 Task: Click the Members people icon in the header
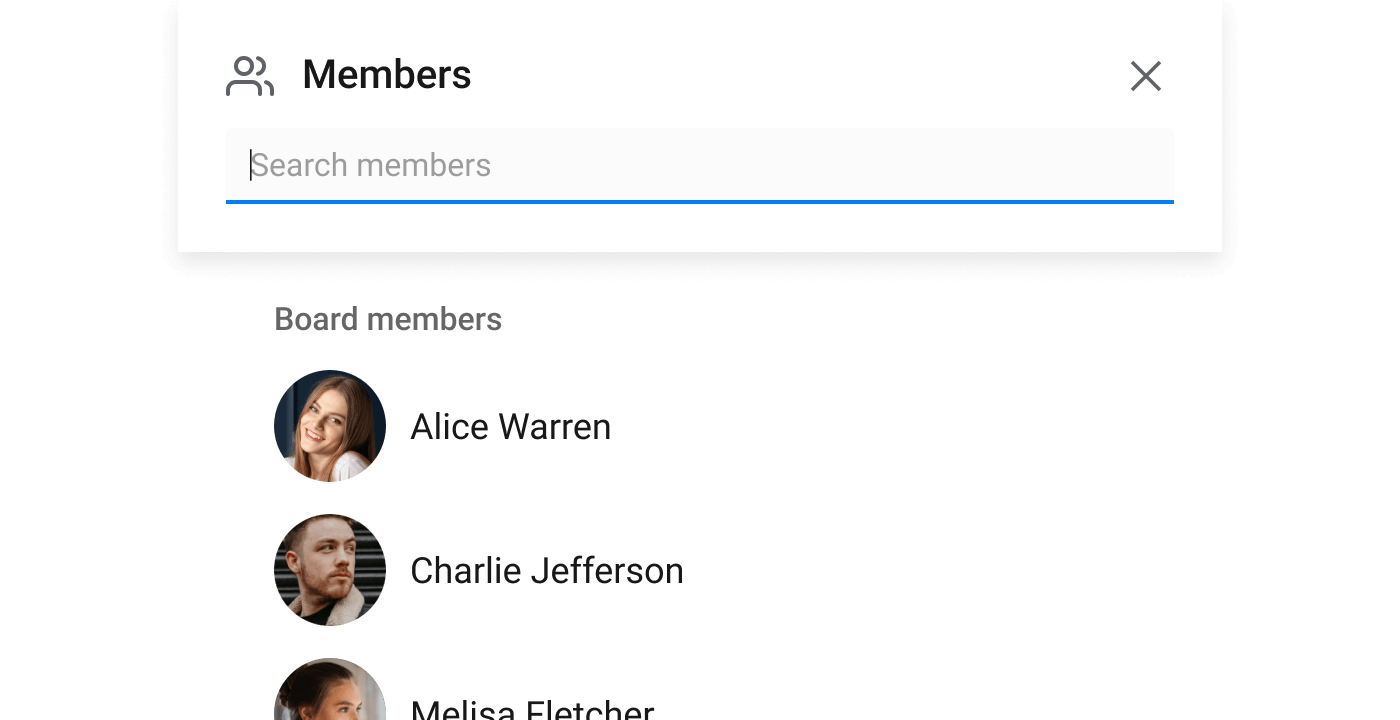249,75
